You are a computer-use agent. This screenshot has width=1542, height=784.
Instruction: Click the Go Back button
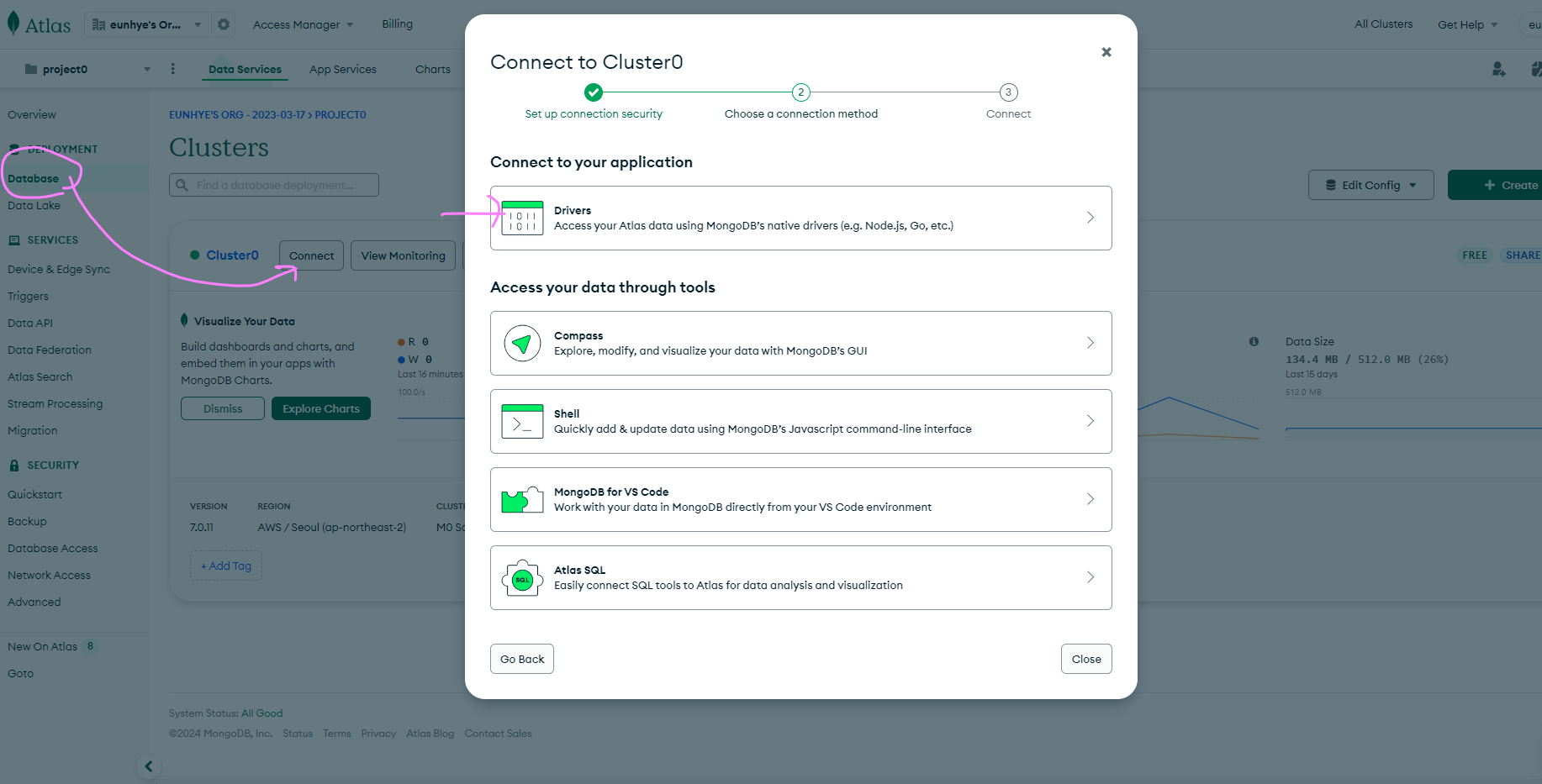click(522, 659)
